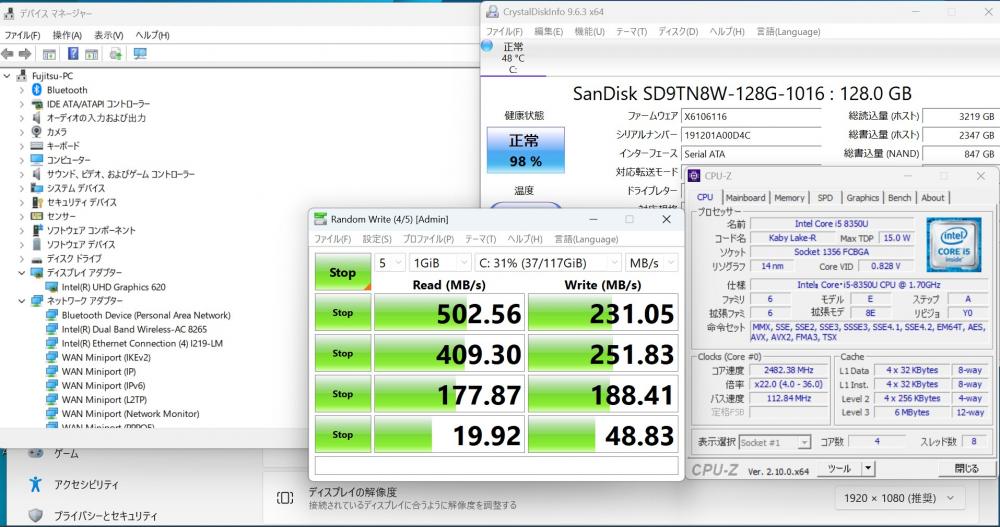Open the Language menu in CrystalDiskMark
1000x527 pixels.
[586, 239]
